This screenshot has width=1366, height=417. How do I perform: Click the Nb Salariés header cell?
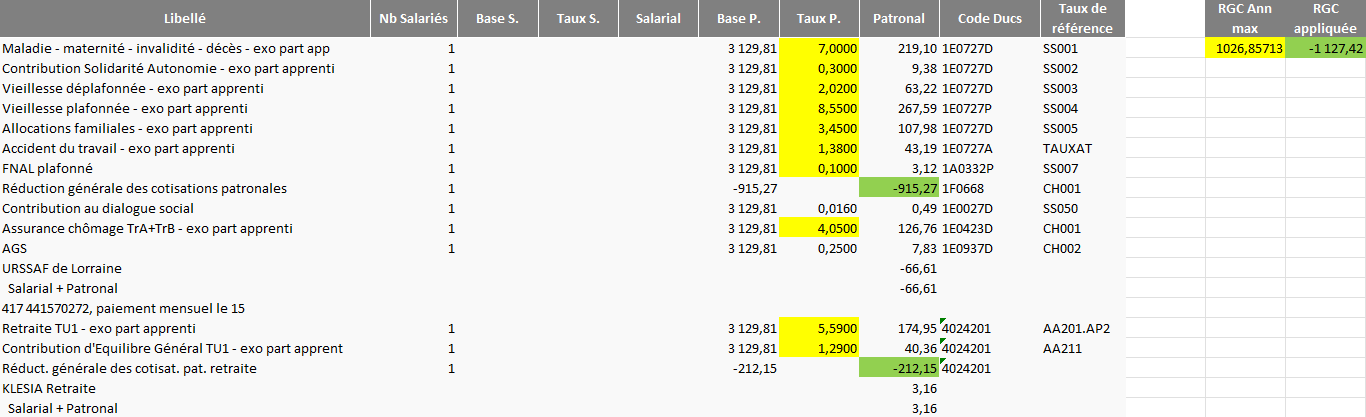415,18
